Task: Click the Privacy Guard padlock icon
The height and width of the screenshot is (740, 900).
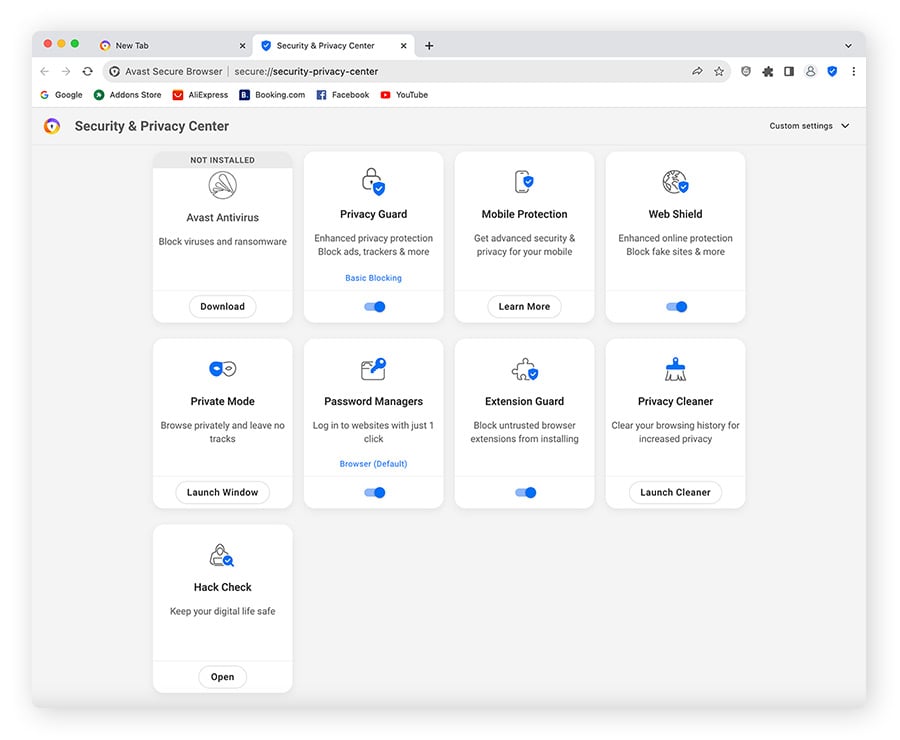Action: click(x=373, y=181)
